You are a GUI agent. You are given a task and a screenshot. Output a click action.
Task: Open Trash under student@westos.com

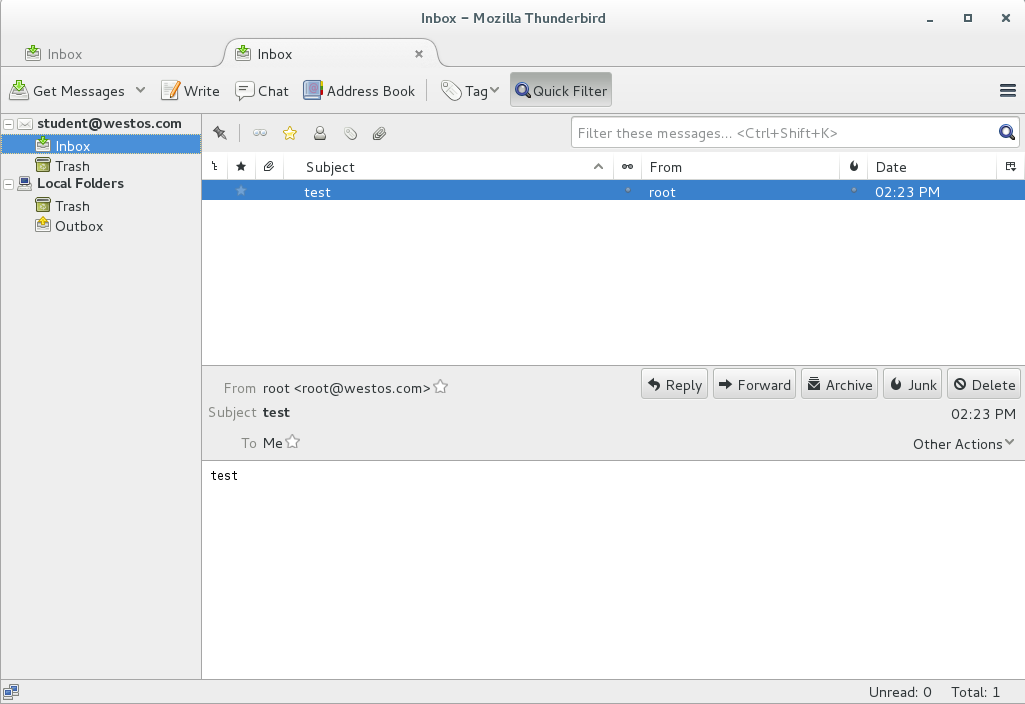pos(72,166)
